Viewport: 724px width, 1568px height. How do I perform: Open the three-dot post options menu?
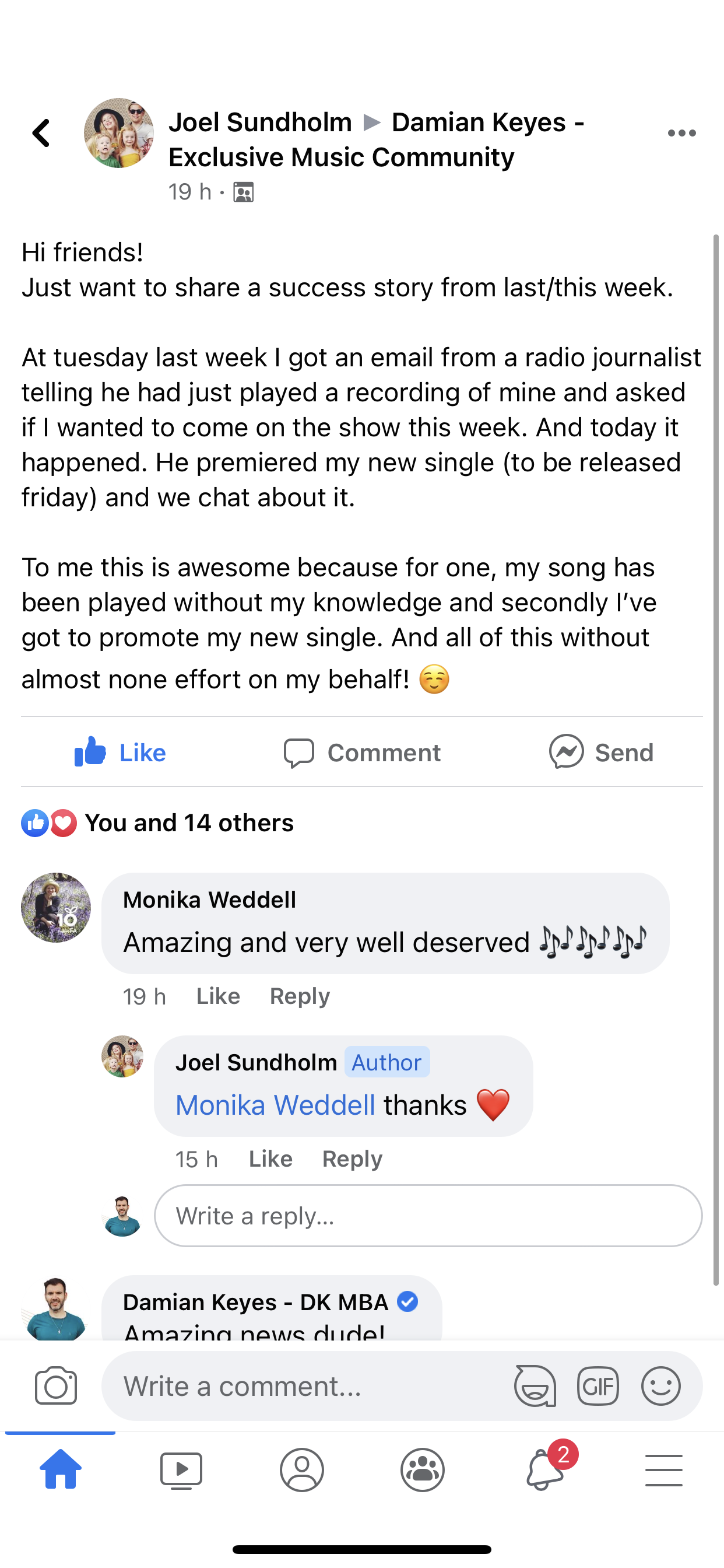681,134
